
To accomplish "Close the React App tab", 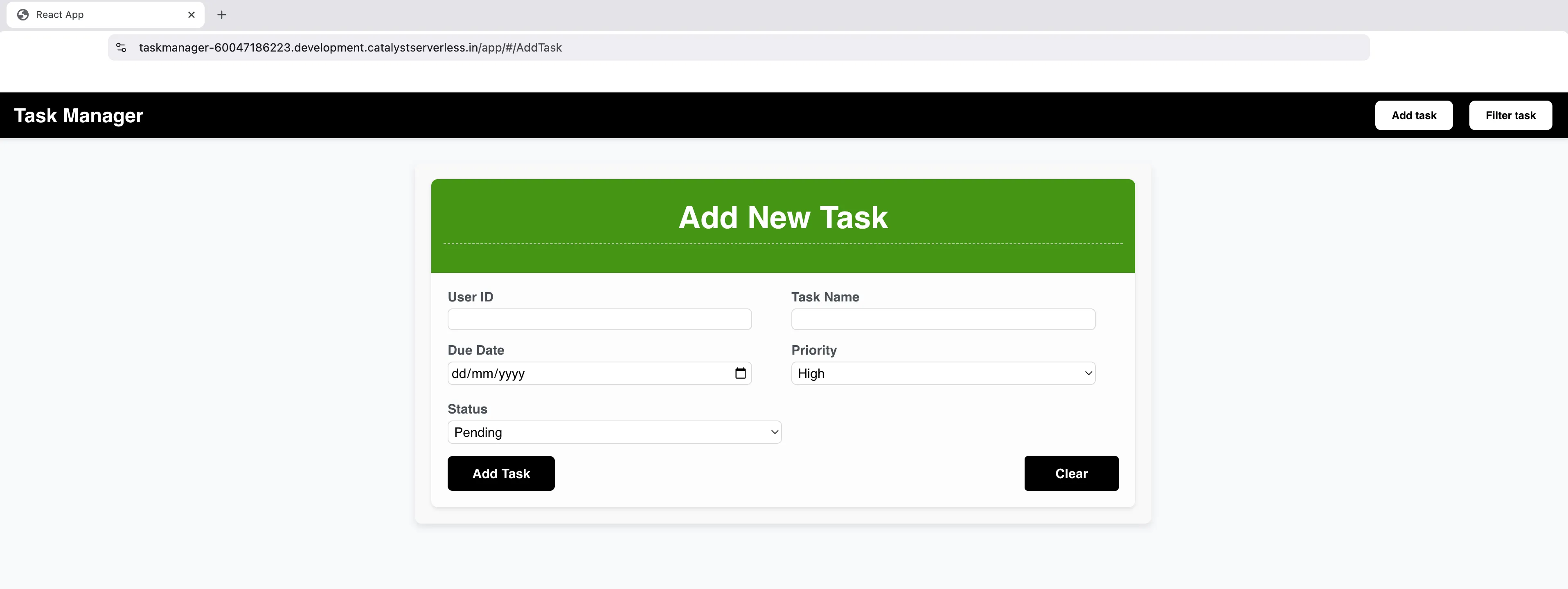I will (x=191, y=15).
